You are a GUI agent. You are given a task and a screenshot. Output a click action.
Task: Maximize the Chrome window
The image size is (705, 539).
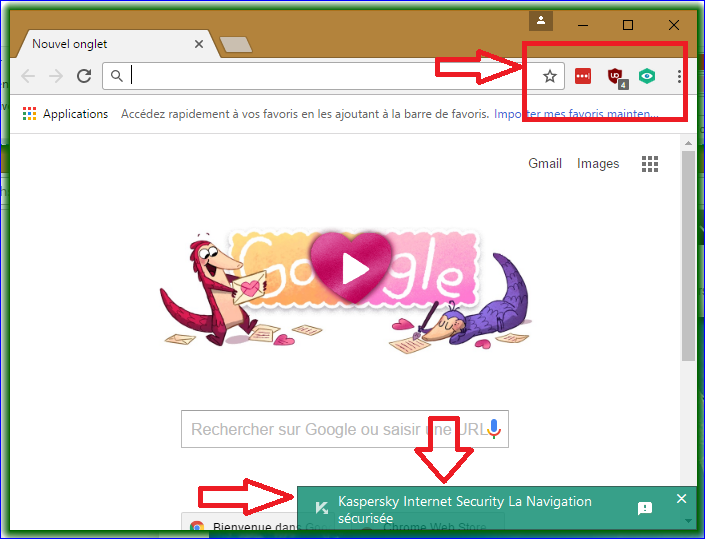(628, 25)
